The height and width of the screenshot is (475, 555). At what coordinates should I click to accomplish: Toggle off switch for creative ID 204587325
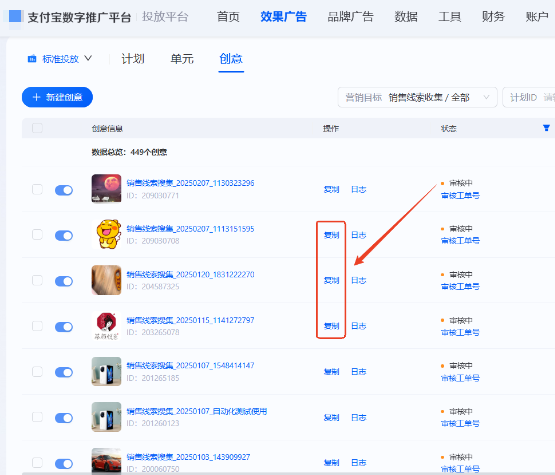(x=64, y=281)
